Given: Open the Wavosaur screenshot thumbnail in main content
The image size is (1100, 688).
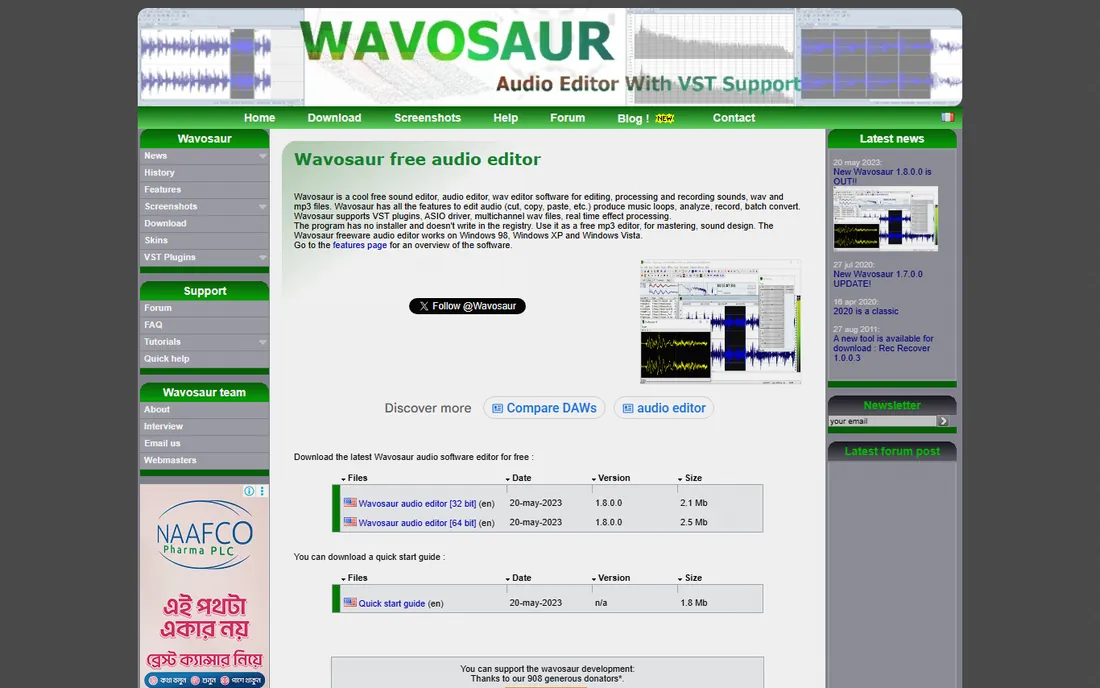Looking at the screenshot, I should [720, 322].
